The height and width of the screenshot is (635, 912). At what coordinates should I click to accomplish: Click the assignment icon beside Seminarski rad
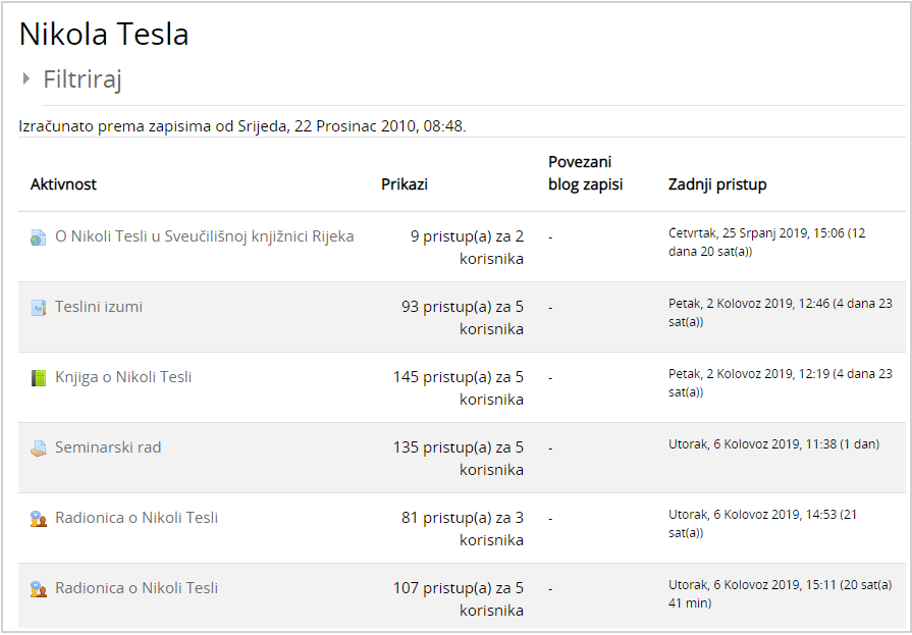(38, 448)
